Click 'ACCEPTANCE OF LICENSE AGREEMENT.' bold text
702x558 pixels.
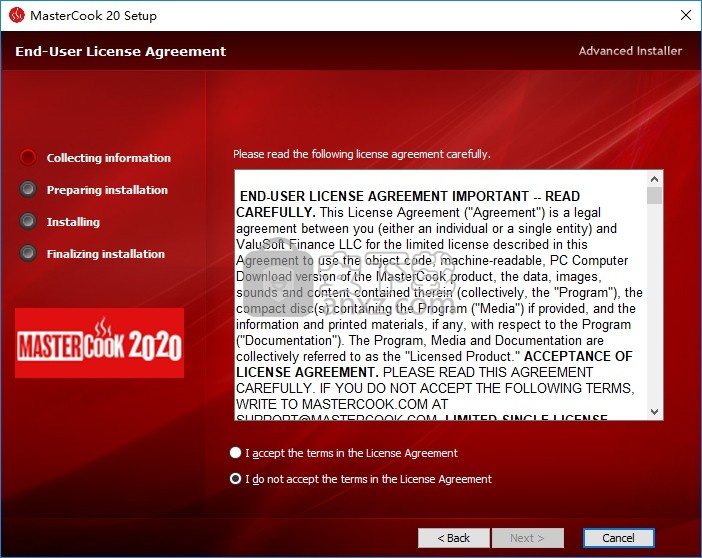434,365
